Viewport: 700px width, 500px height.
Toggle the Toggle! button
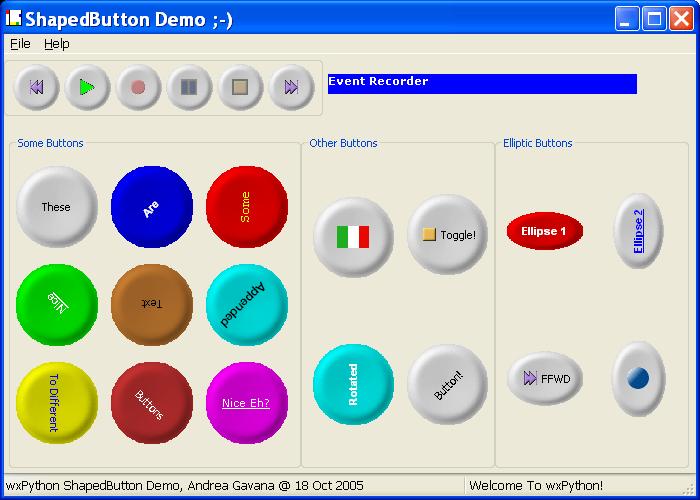[448, 235]
